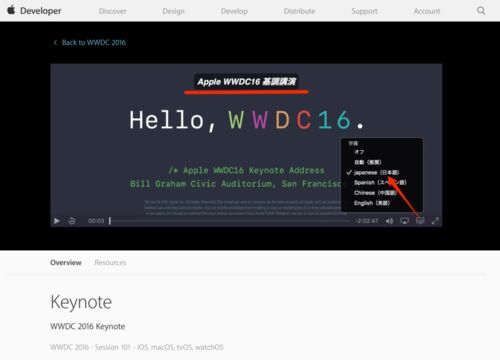Open the Support nav item
The width and height of the screenshot is (500, 360).
click(364, 11)
